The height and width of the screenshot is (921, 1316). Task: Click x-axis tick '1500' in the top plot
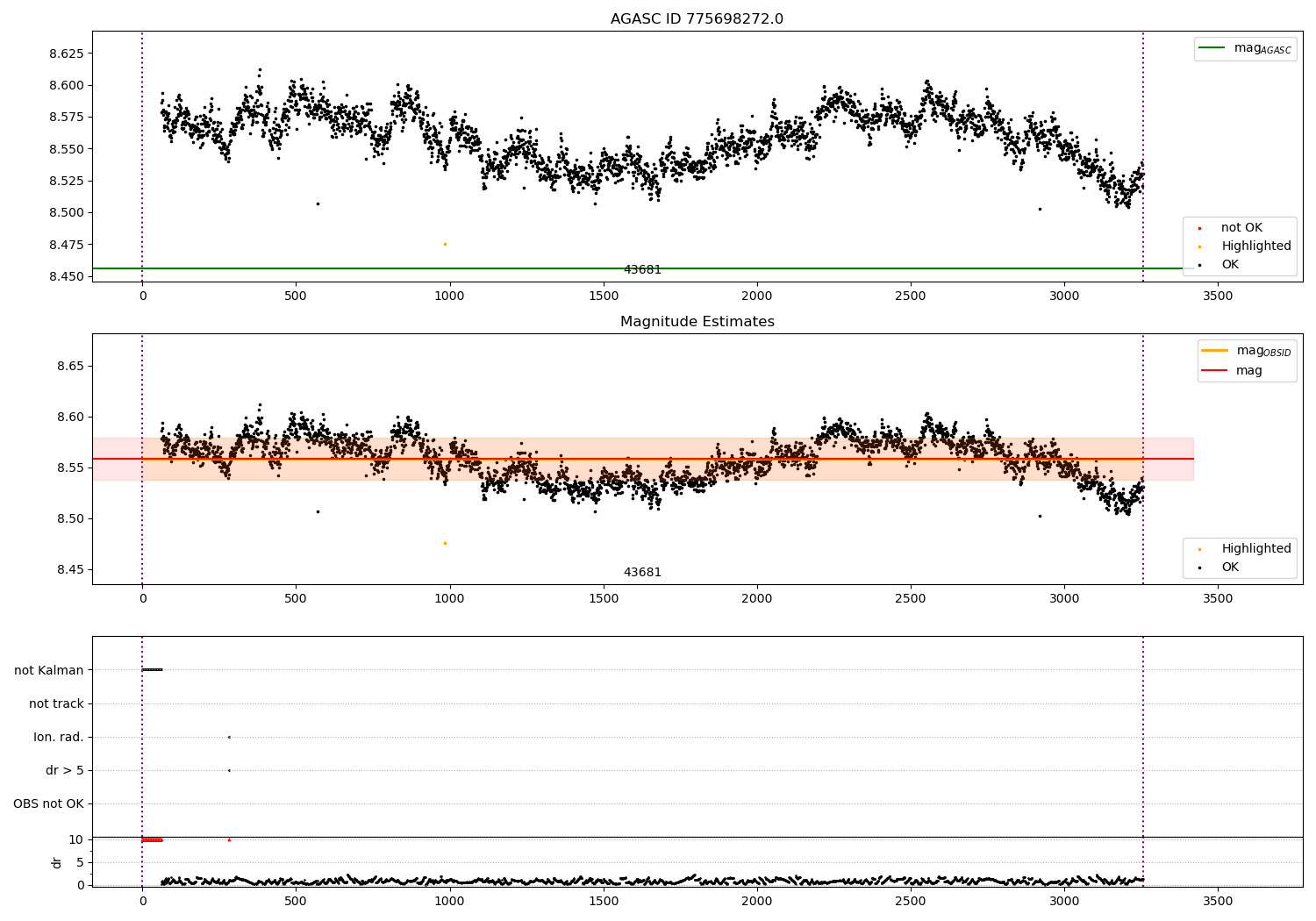(604, 296)
